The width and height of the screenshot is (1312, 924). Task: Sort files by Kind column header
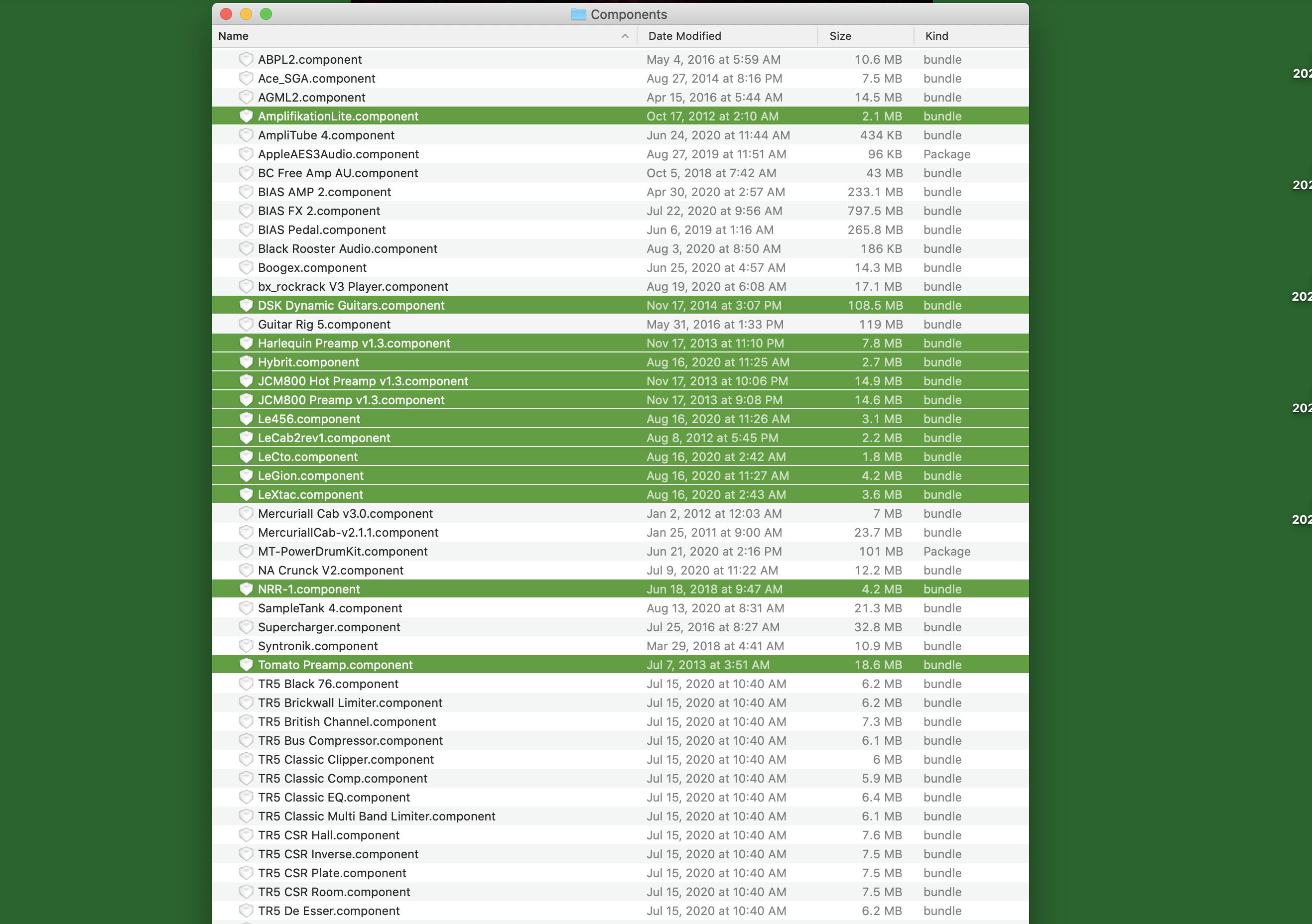(x=936, y=36)
